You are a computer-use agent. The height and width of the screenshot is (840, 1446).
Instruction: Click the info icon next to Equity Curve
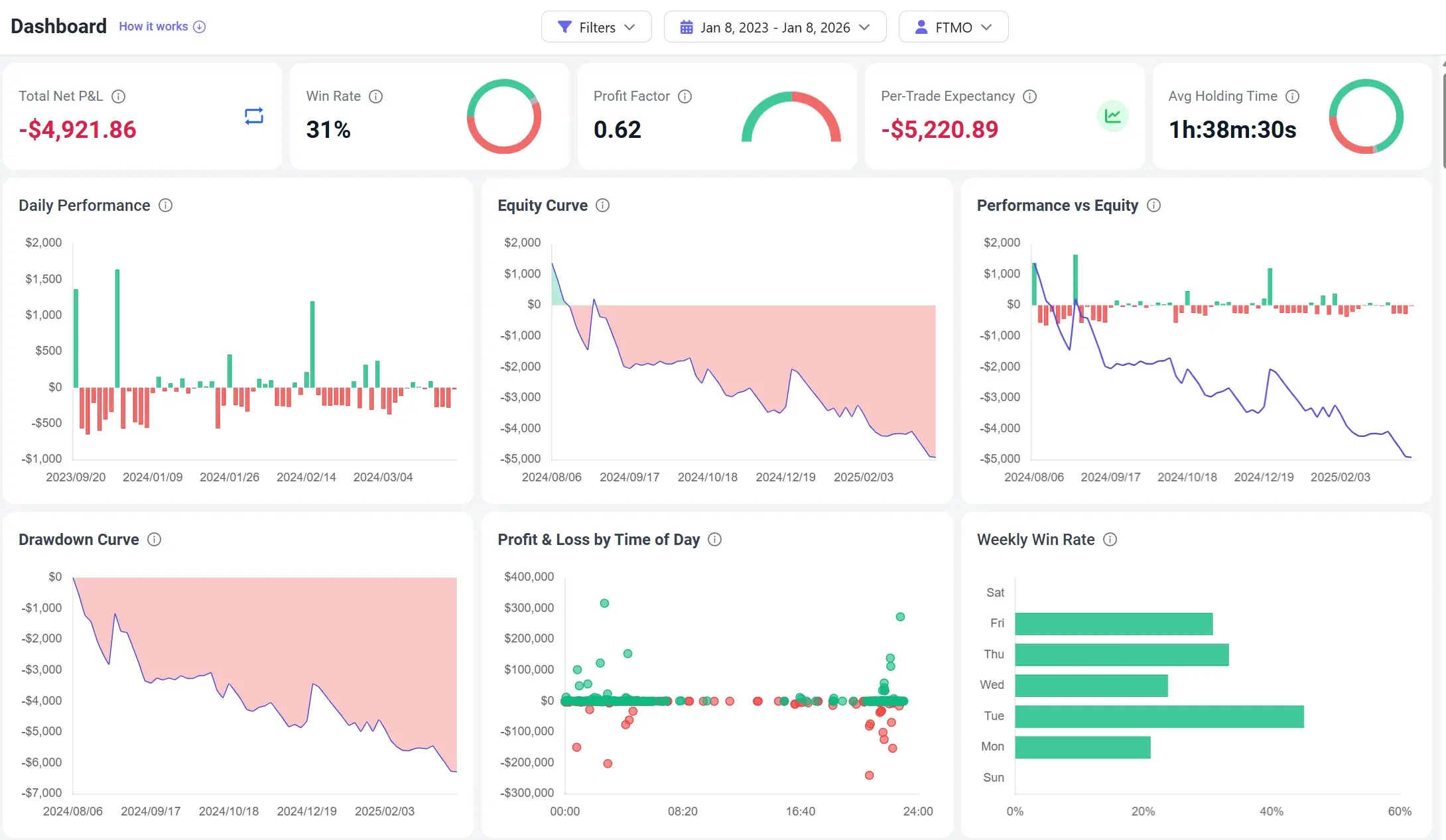point(603,206)
